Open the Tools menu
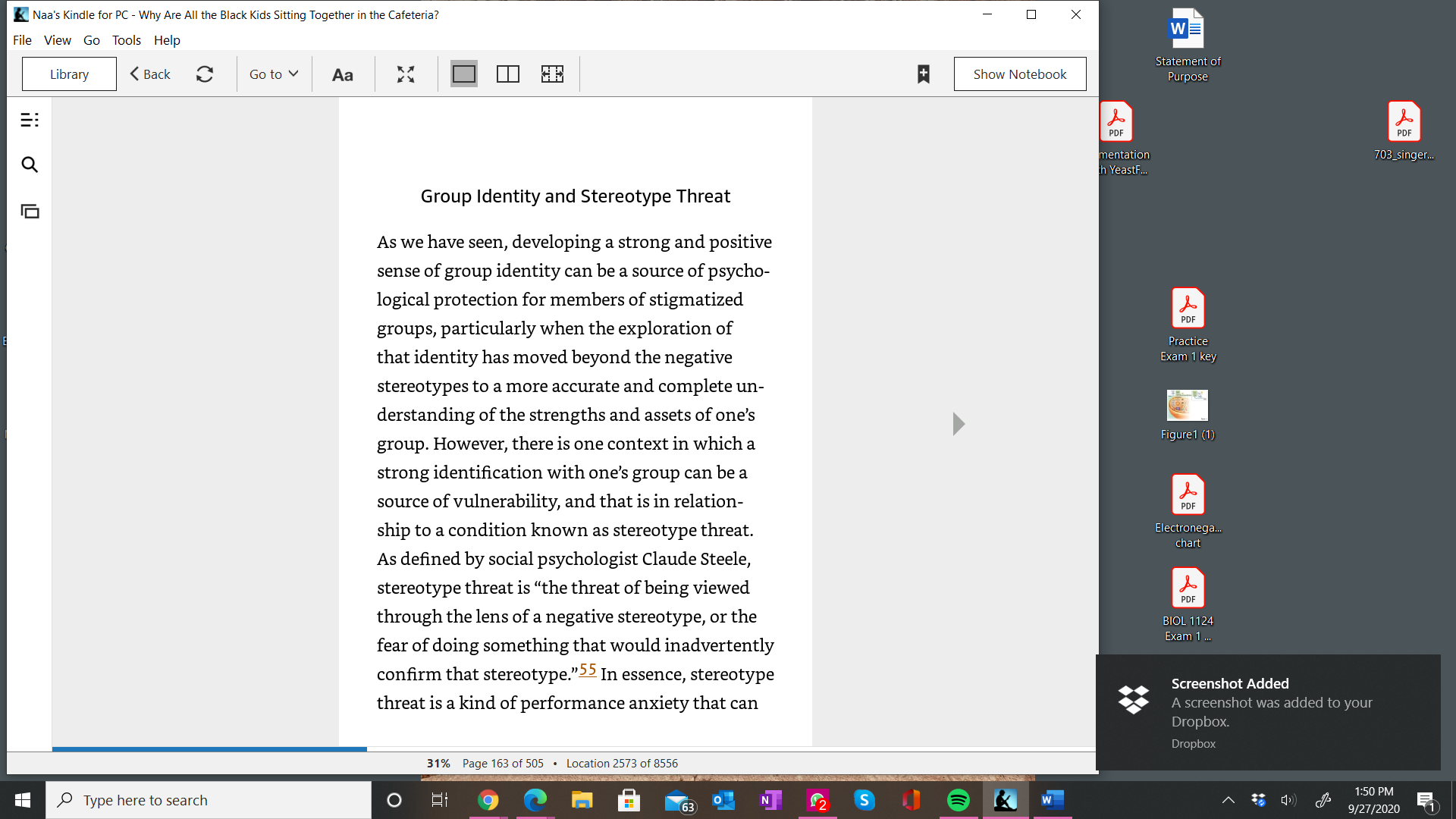The width and height of the screenshot is (1456, 819). 127,40
